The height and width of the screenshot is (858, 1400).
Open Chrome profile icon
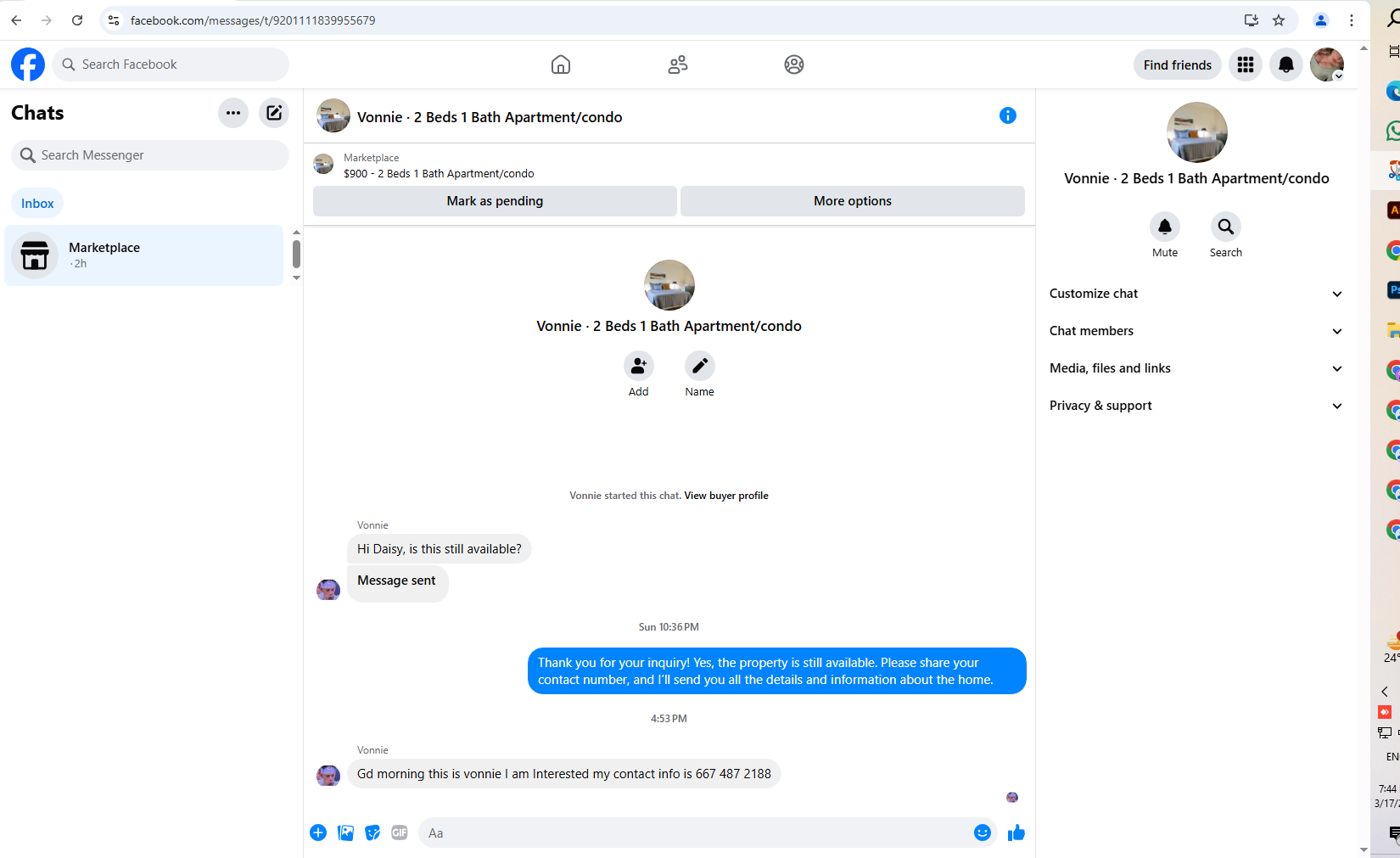click(1321, 20)
